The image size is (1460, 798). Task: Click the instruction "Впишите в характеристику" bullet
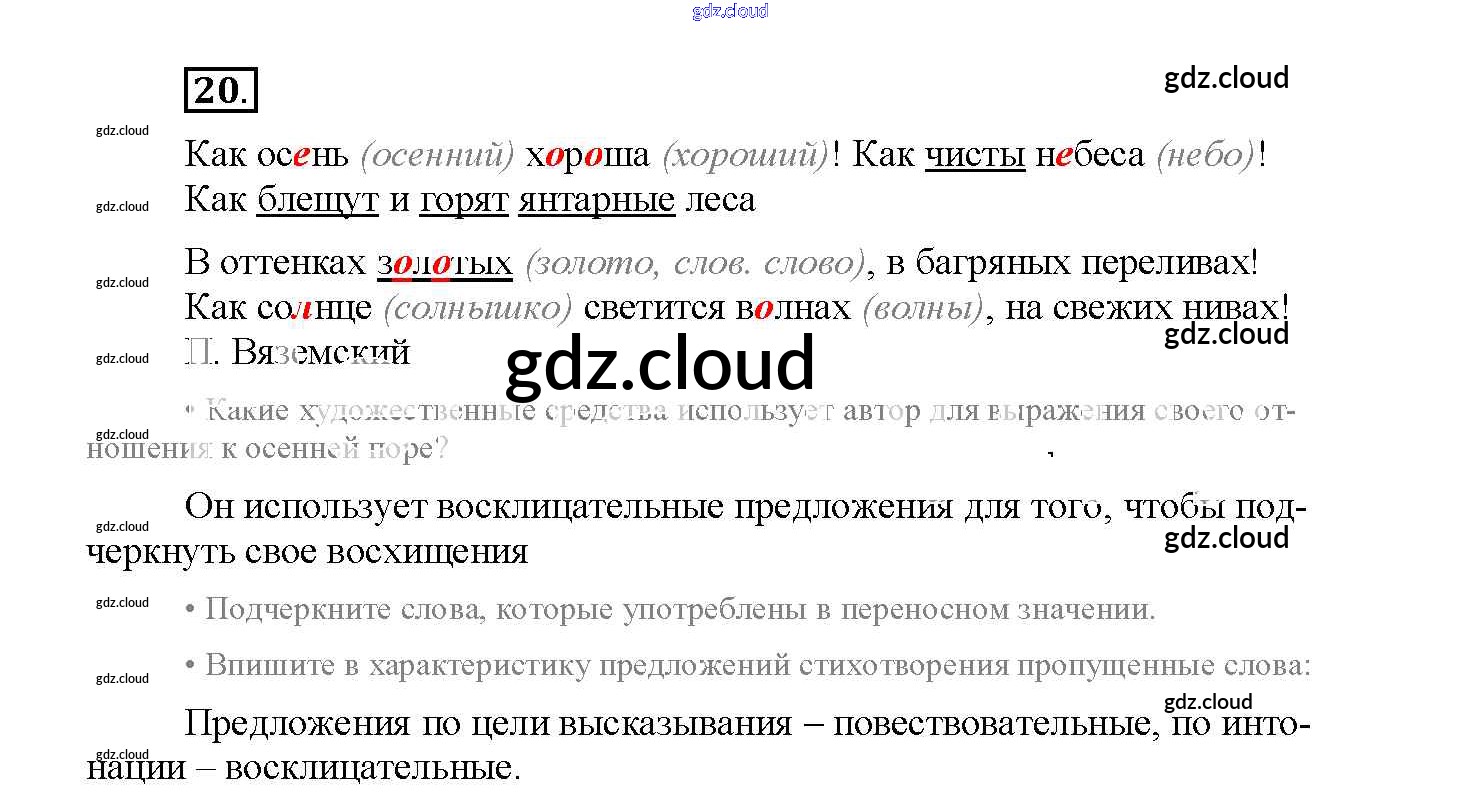(x=757, y=665)
